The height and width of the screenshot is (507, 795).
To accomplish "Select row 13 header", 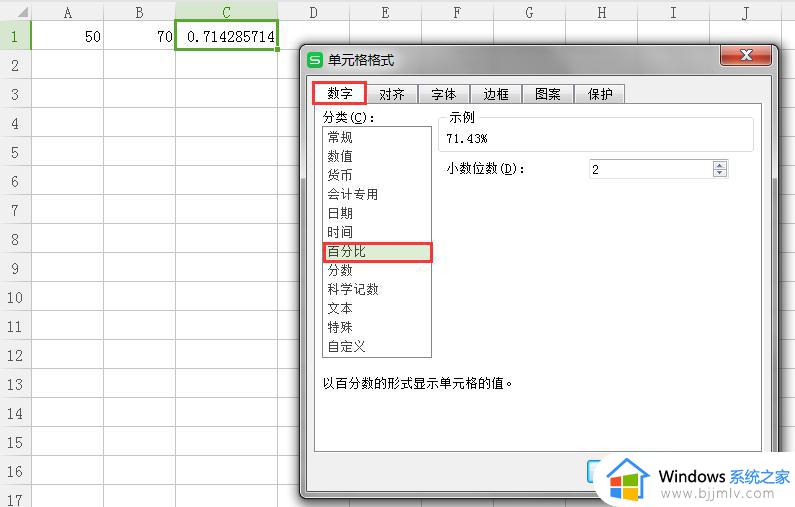I will 15,384.
